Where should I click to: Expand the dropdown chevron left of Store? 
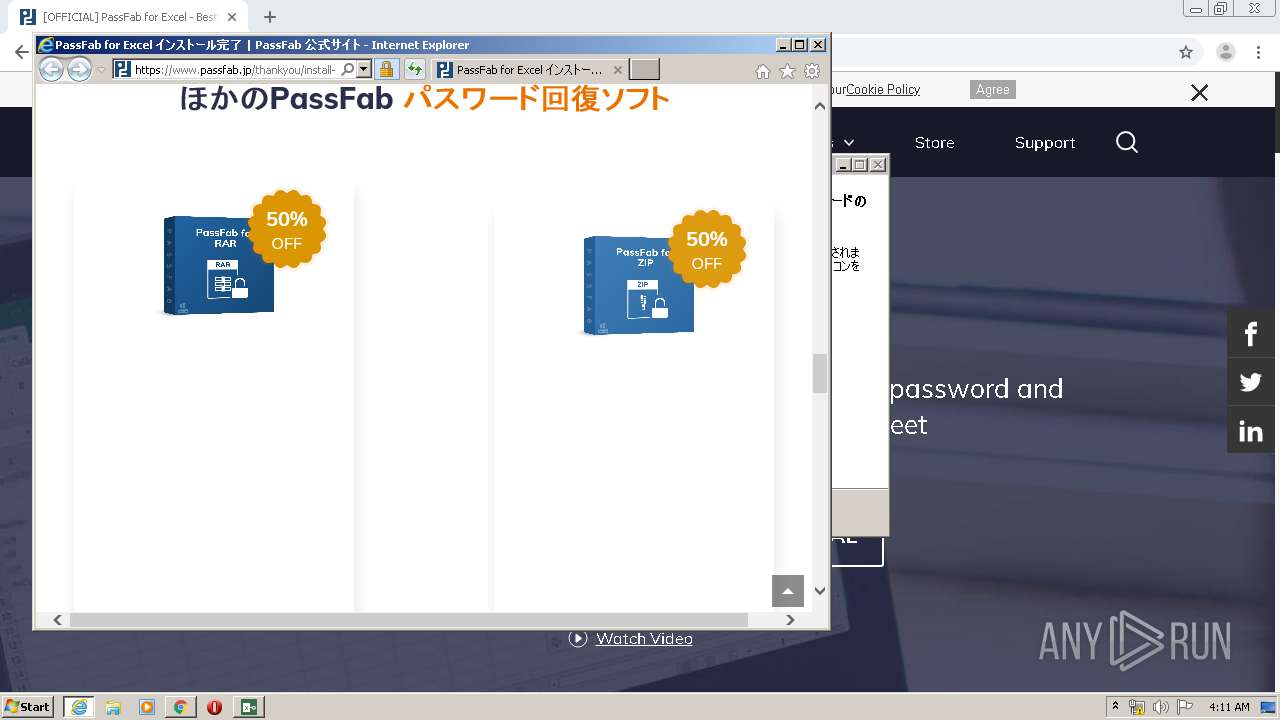pyautogui.click(x=849, y=143)
